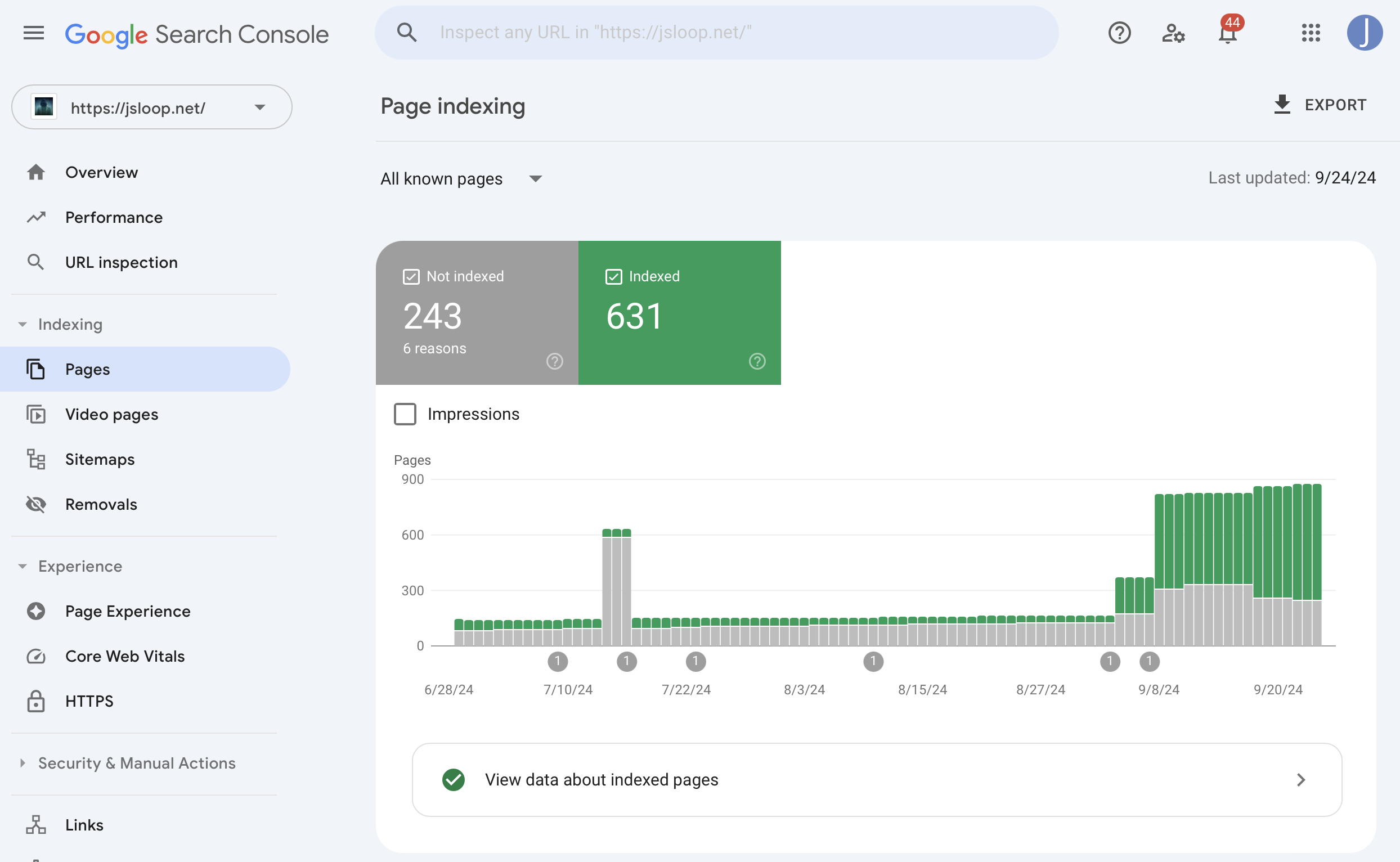The height and width of the screenshot is (862, 1400).
Task: Click the URL inspection search field
Action: coord(716,33)
